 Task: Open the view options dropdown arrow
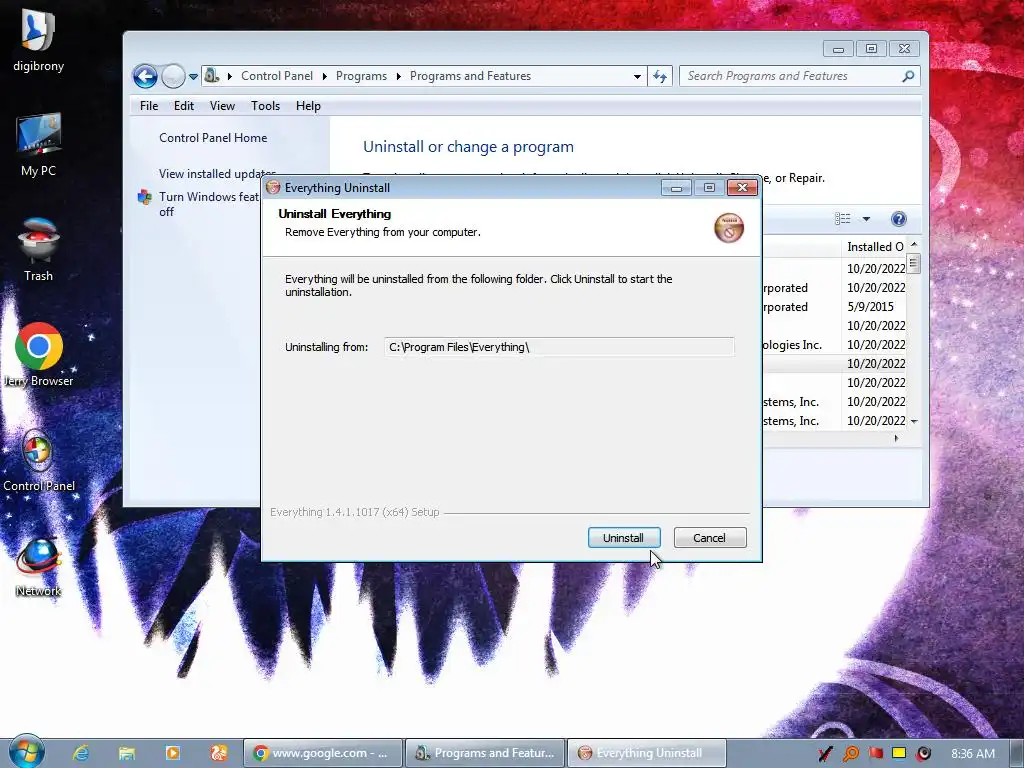(866, 219)
